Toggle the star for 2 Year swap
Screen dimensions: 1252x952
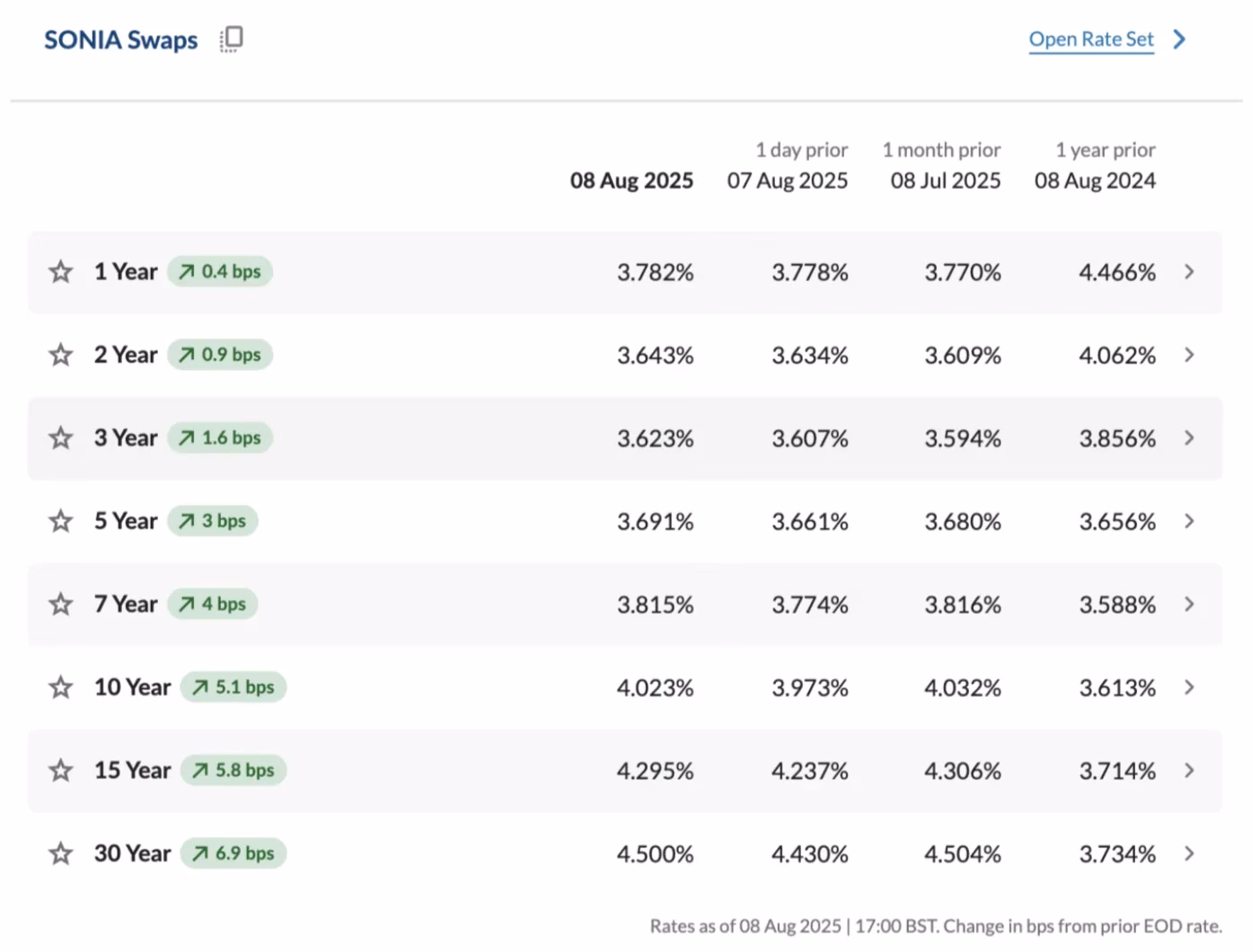[x=60, y=355]
